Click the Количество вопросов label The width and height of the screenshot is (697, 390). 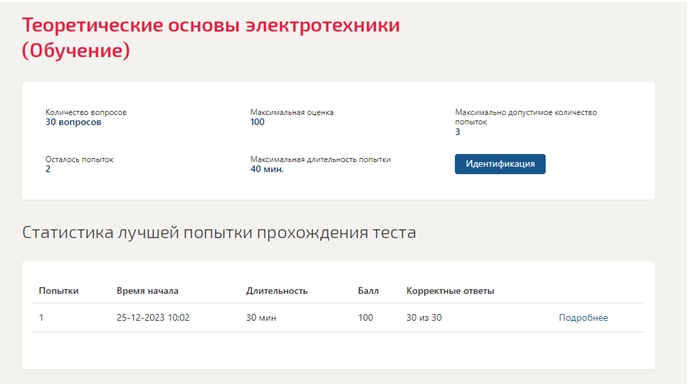86,112
